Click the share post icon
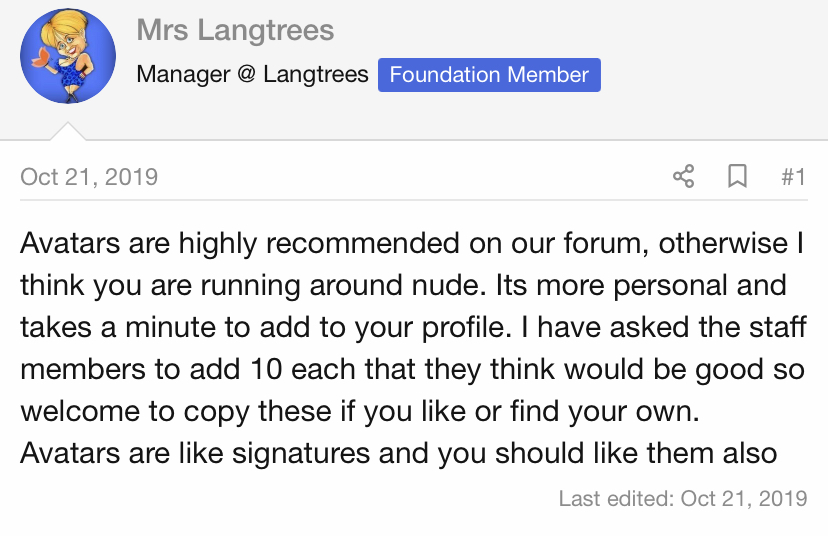The image size is (828, 536). [x=683, y=176]
